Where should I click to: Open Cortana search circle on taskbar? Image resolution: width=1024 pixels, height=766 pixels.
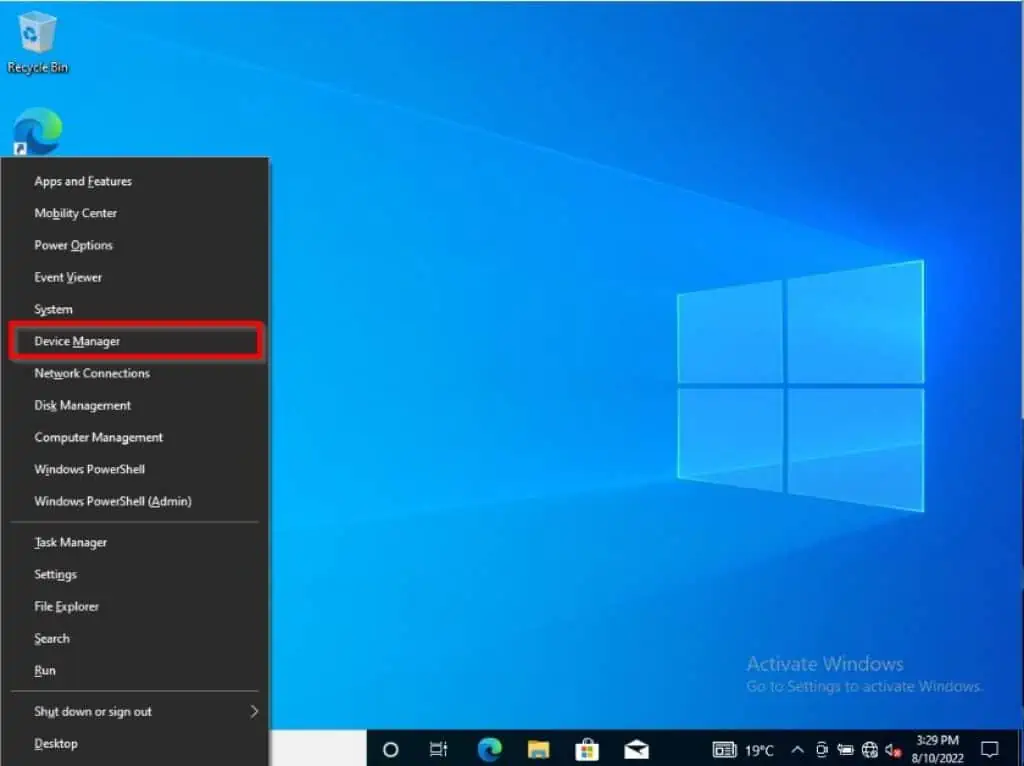click(391, 749)
